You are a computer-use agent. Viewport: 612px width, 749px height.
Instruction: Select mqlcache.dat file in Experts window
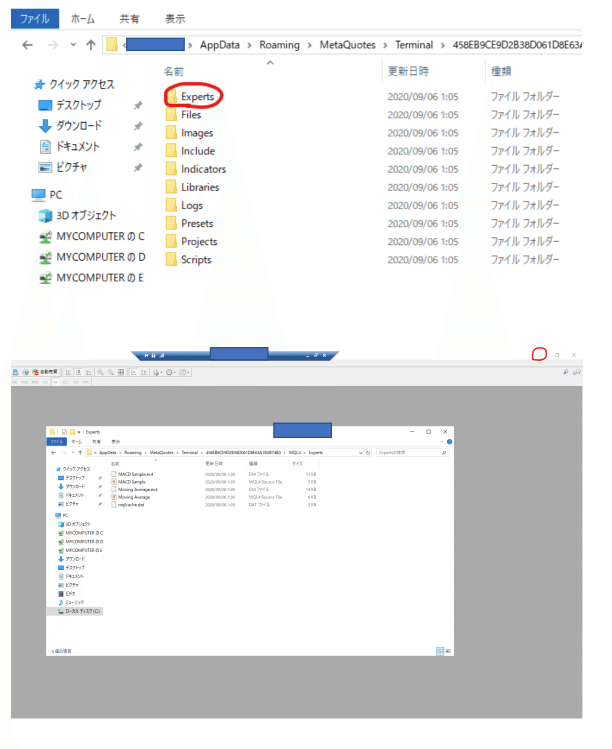click(128, 505)
